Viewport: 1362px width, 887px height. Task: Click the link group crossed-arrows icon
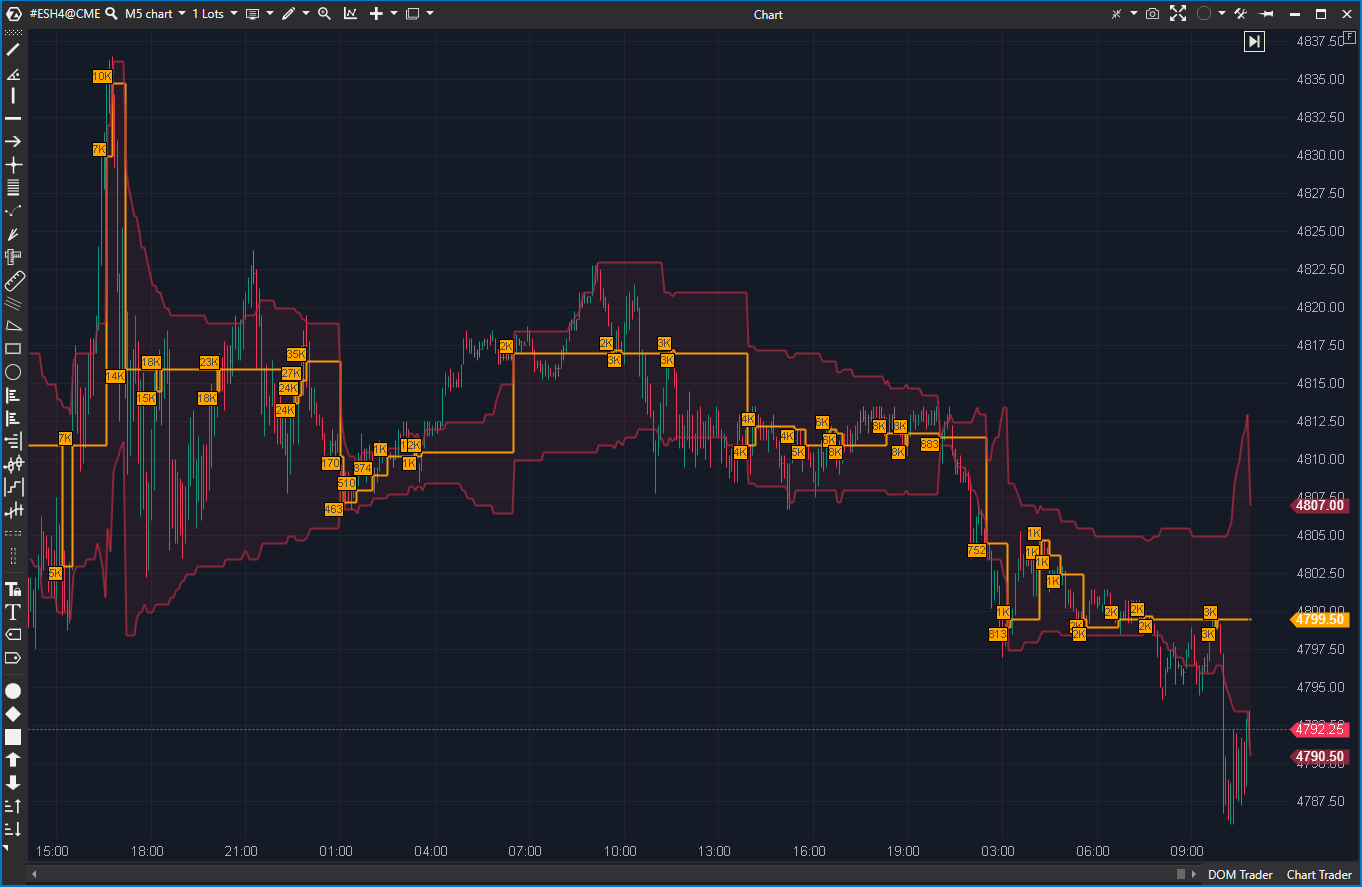click(1117, 14)
